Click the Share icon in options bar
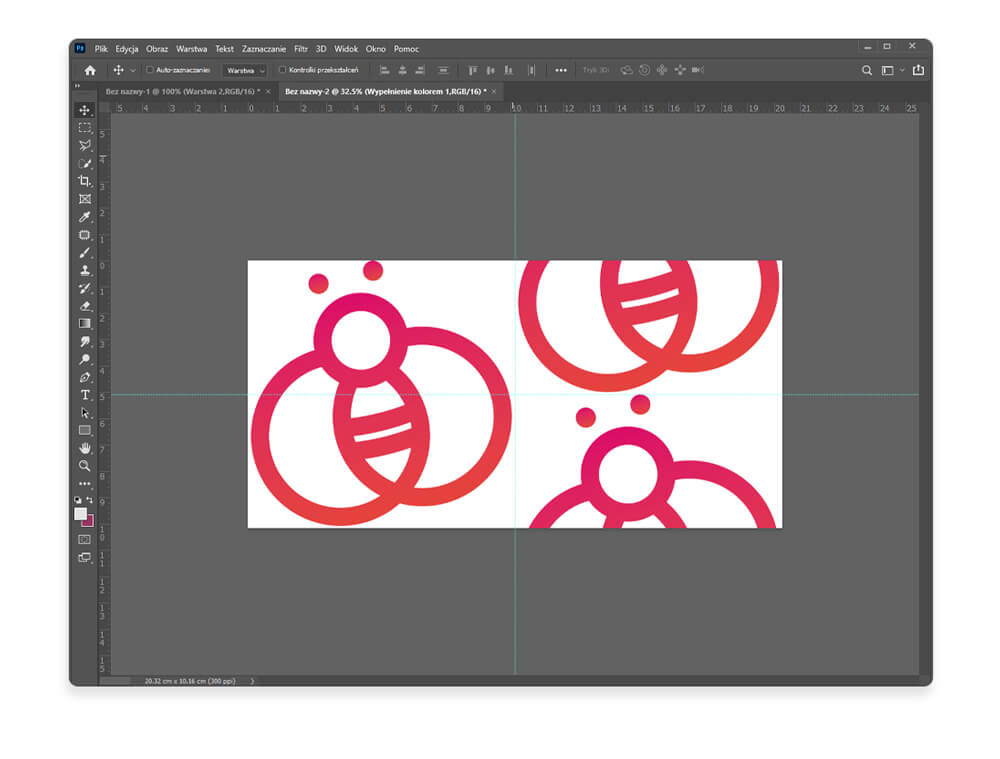Image resolution: width=1000 pixels, height=759 pixels. 918,70
